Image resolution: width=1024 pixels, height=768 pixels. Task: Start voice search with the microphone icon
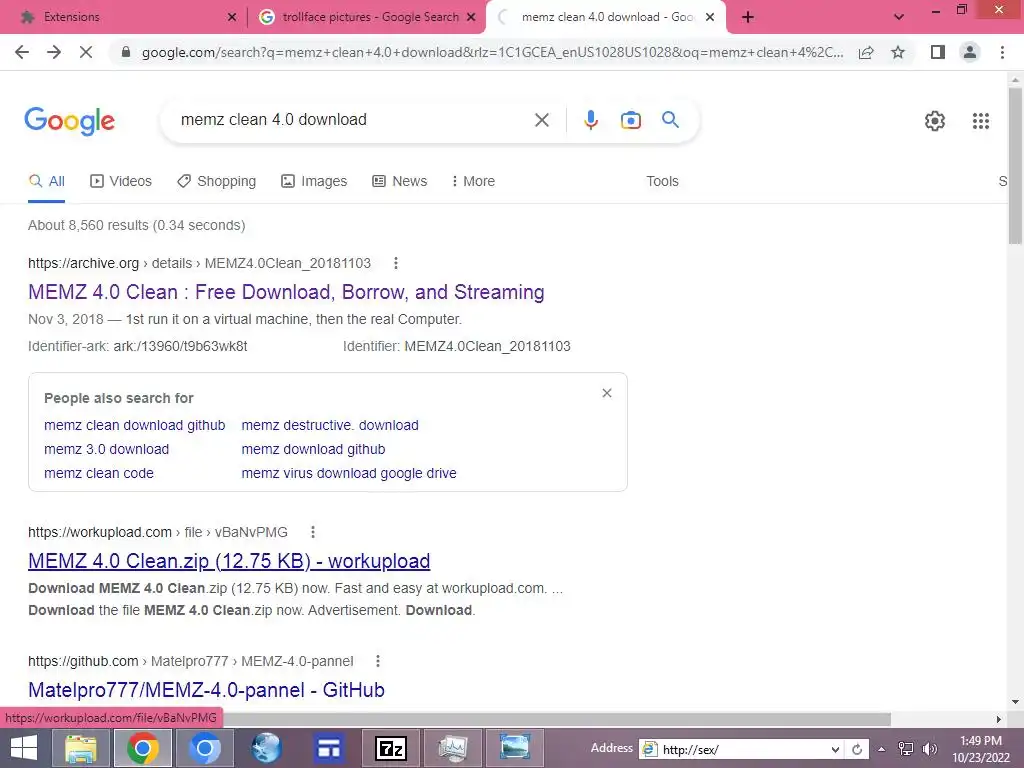click(591, 120)
